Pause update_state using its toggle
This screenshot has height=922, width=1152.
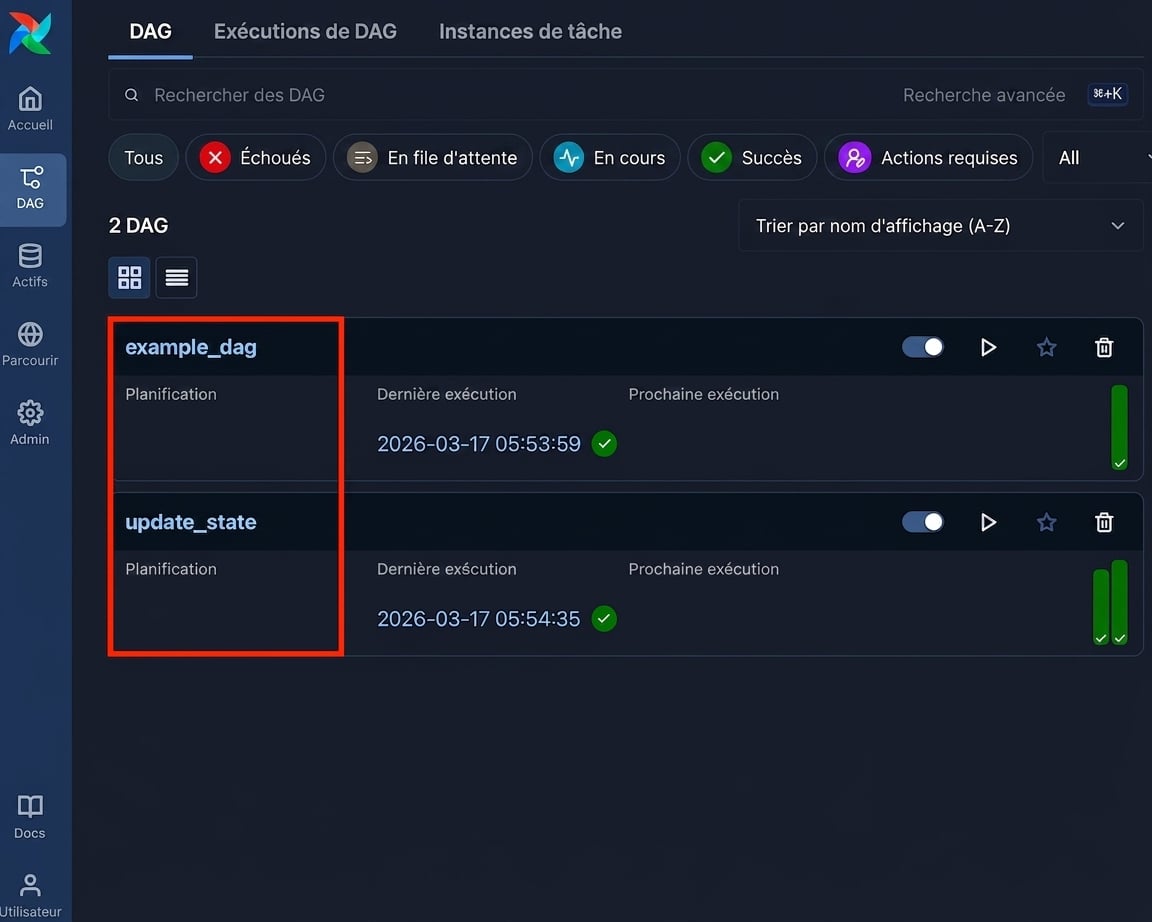[x=923, y=522]
